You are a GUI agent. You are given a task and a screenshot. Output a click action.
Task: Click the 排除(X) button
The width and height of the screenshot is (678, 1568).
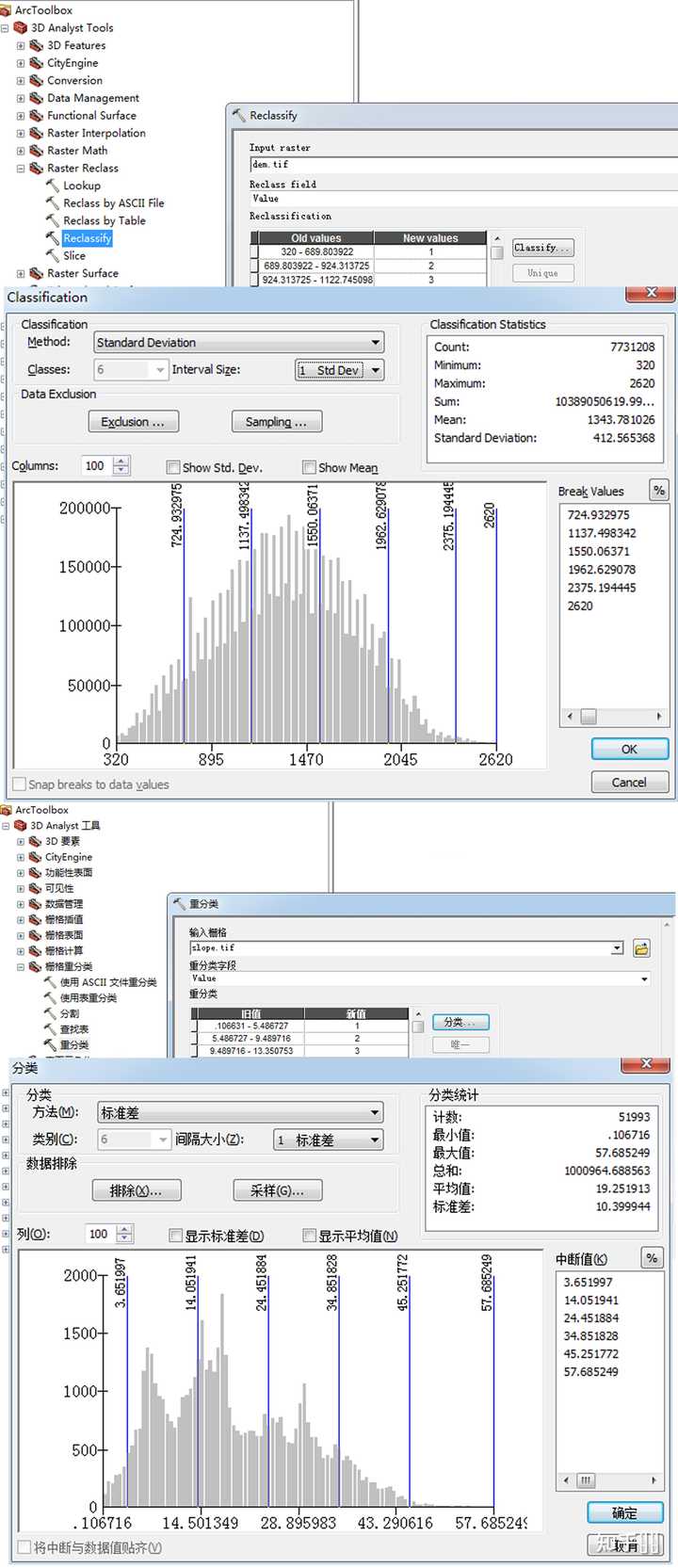click(x=137, y=1190)
